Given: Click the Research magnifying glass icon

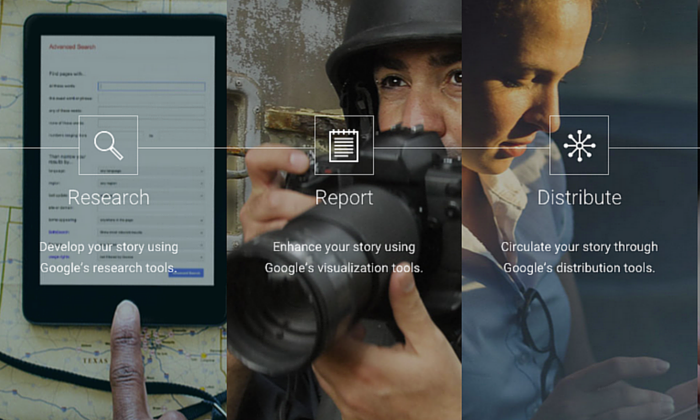Looking at the screenshot, I should 108,146.
